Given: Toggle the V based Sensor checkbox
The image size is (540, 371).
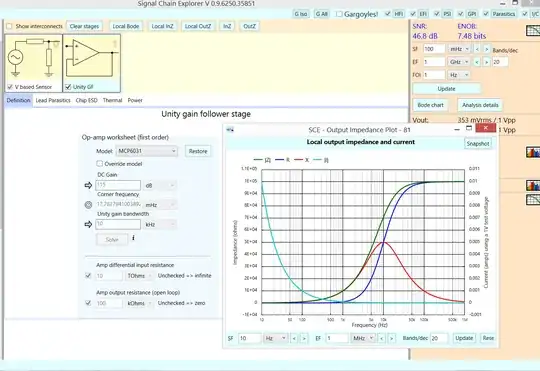Looking at the screenshot, I should pos(10,87).
